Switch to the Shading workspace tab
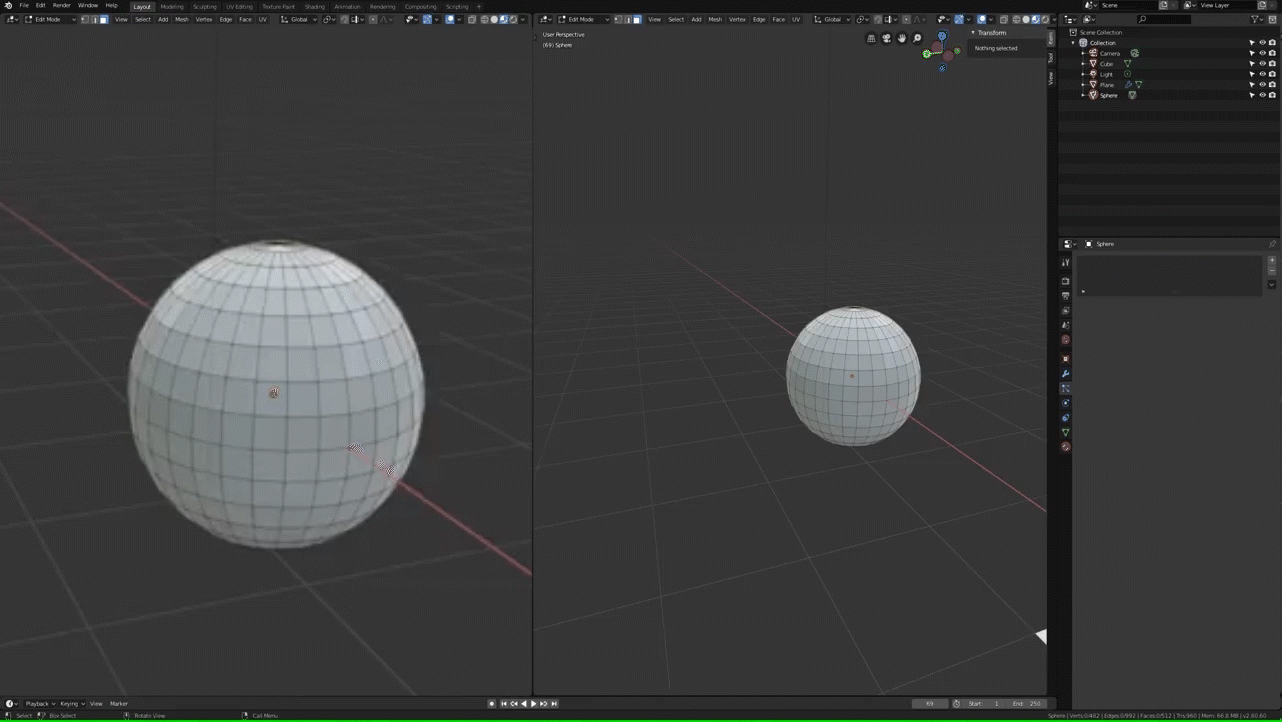This screenshot has width=1282, height=722. click(315, 7)
